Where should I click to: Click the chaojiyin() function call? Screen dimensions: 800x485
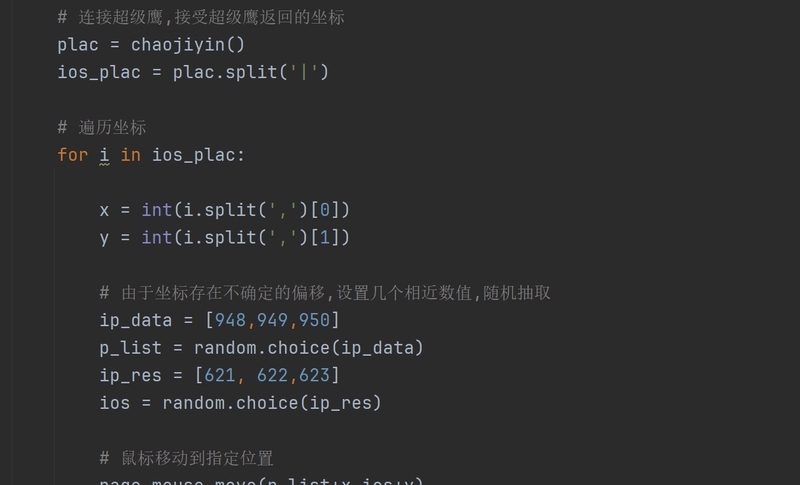(x=188, y=45)
